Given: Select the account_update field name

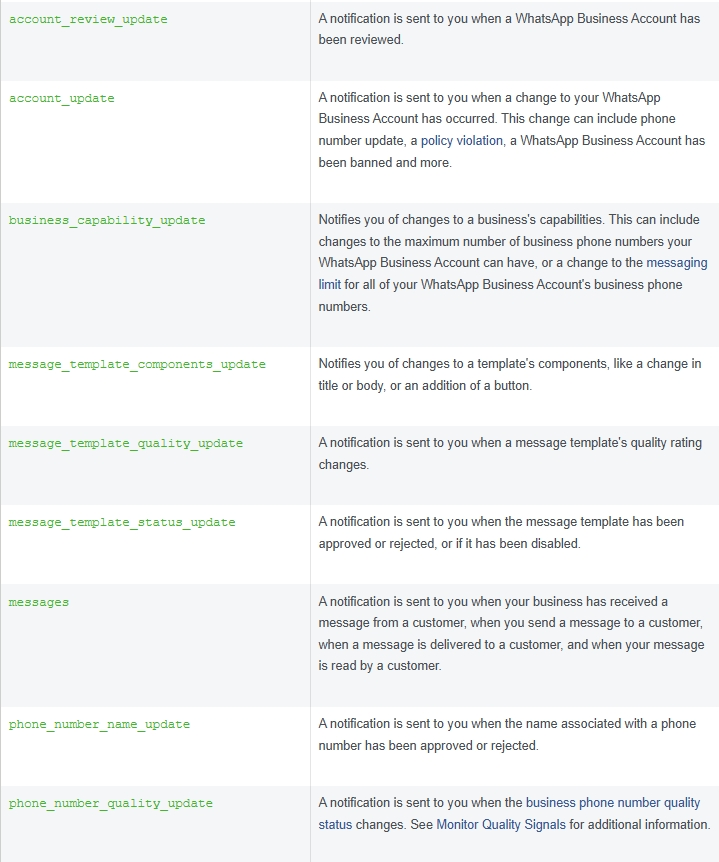Looking at the screenshot, I should click(62, 98).
